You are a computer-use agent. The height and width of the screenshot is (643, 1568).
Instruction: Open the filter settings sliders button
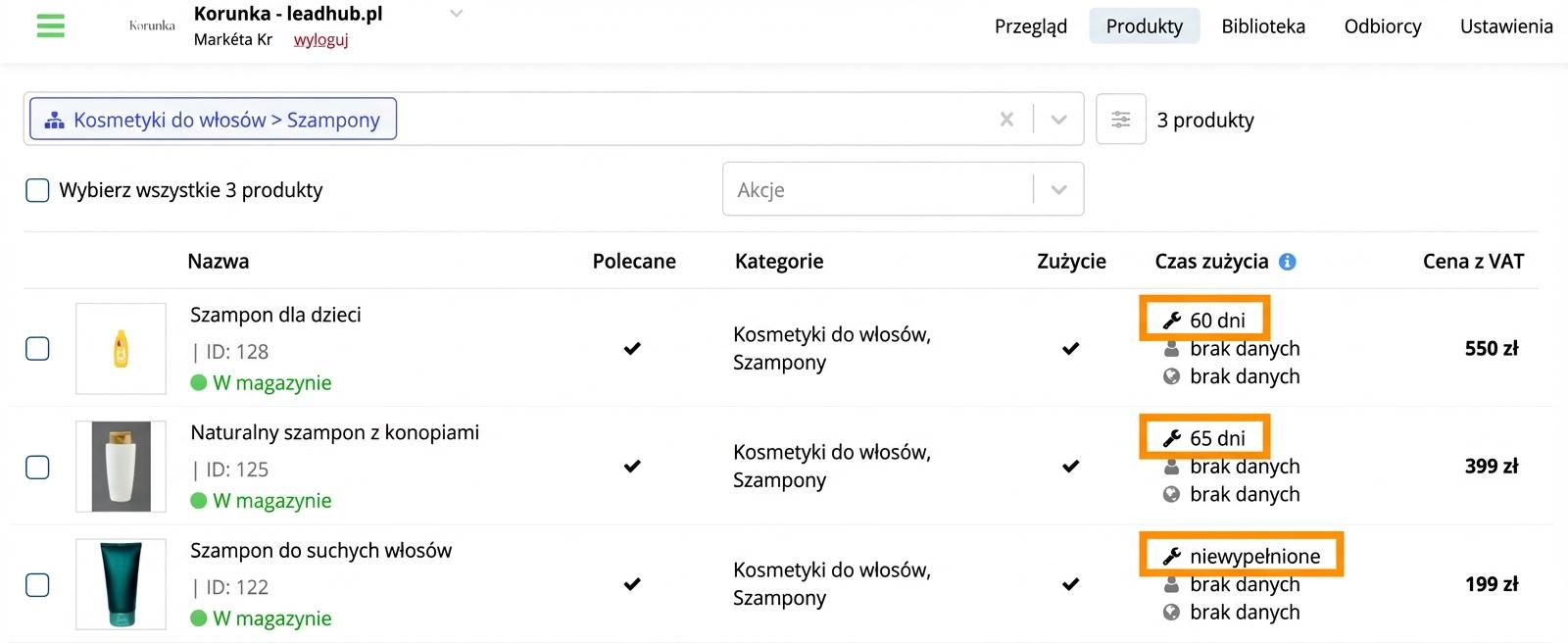click(x=1120, y=120)
